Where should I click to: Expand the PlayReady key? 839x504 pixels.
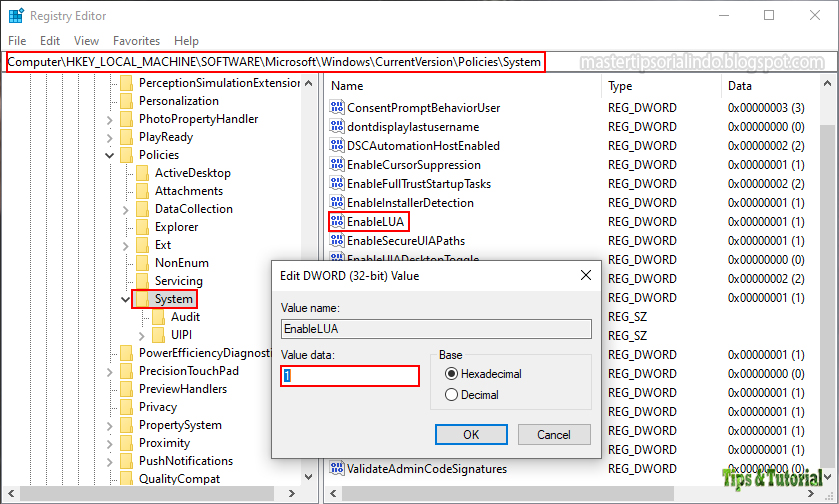pos(110,138)
